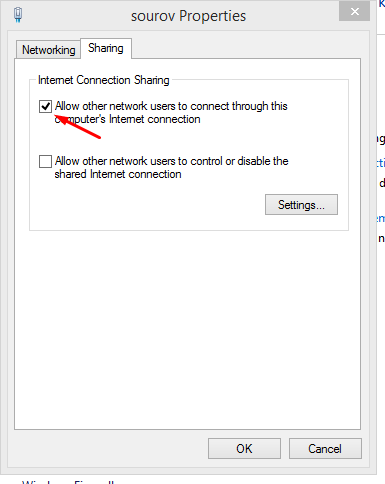Screen dimensions: 385x484
Task: Select the Sharing tab
Action: click(106, 48)
